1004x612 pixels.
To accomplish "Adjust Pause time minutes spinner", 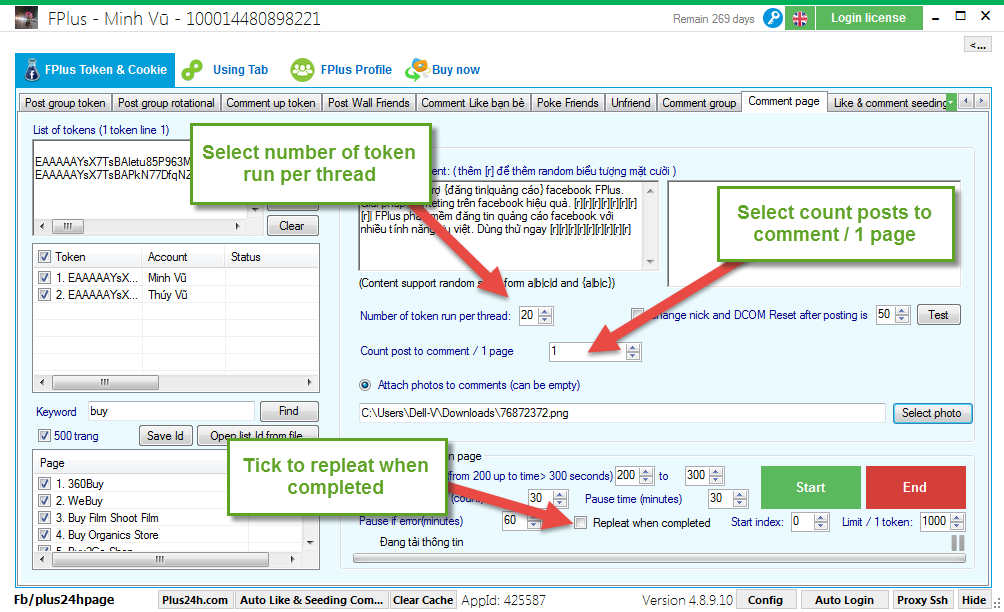I will [740, 499].
